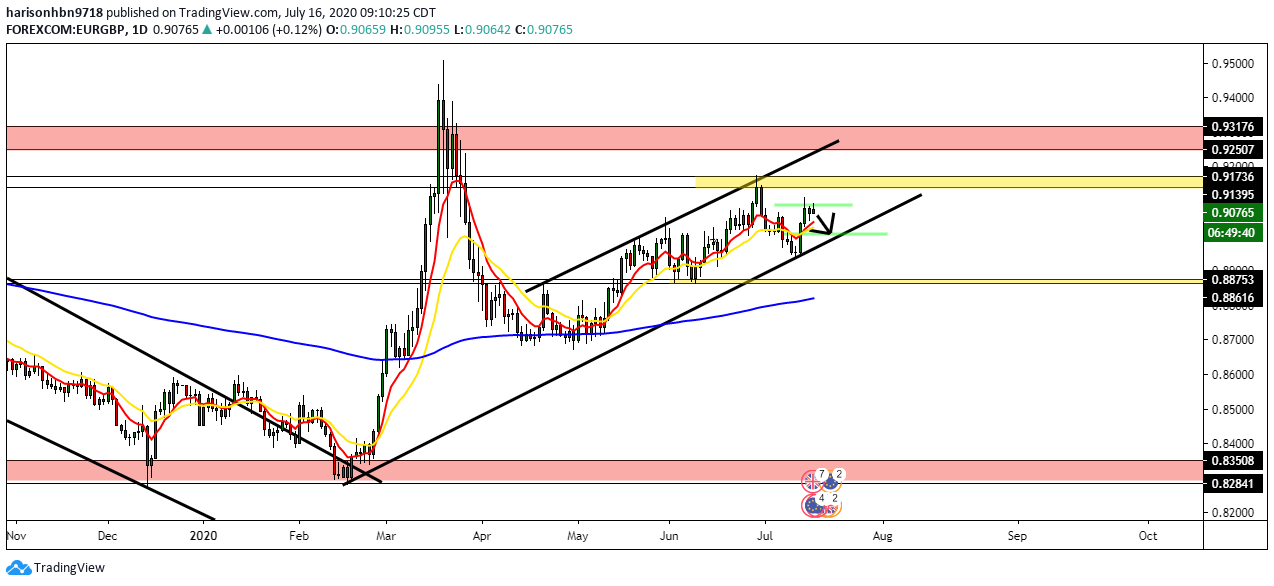Viewport: 1274px width, 586px height.
Task: Click the +0.00106 (+0.12%) change value
Action: tap(268, 30)
